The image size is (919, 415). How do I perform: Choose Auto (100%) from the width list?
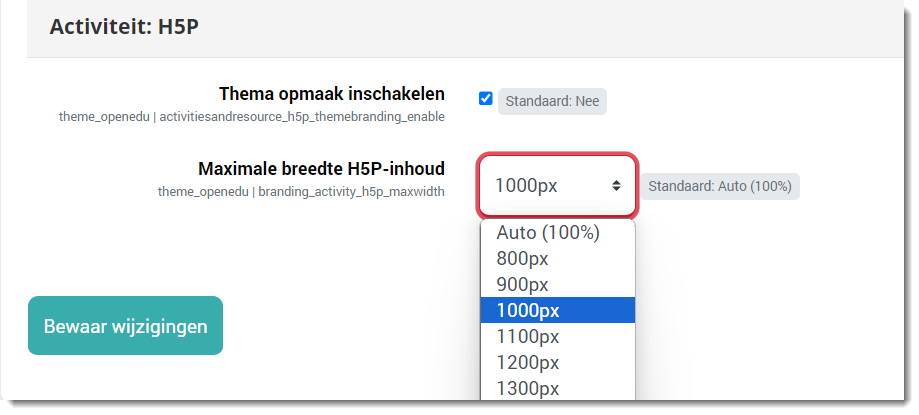(x=547, y=233)
